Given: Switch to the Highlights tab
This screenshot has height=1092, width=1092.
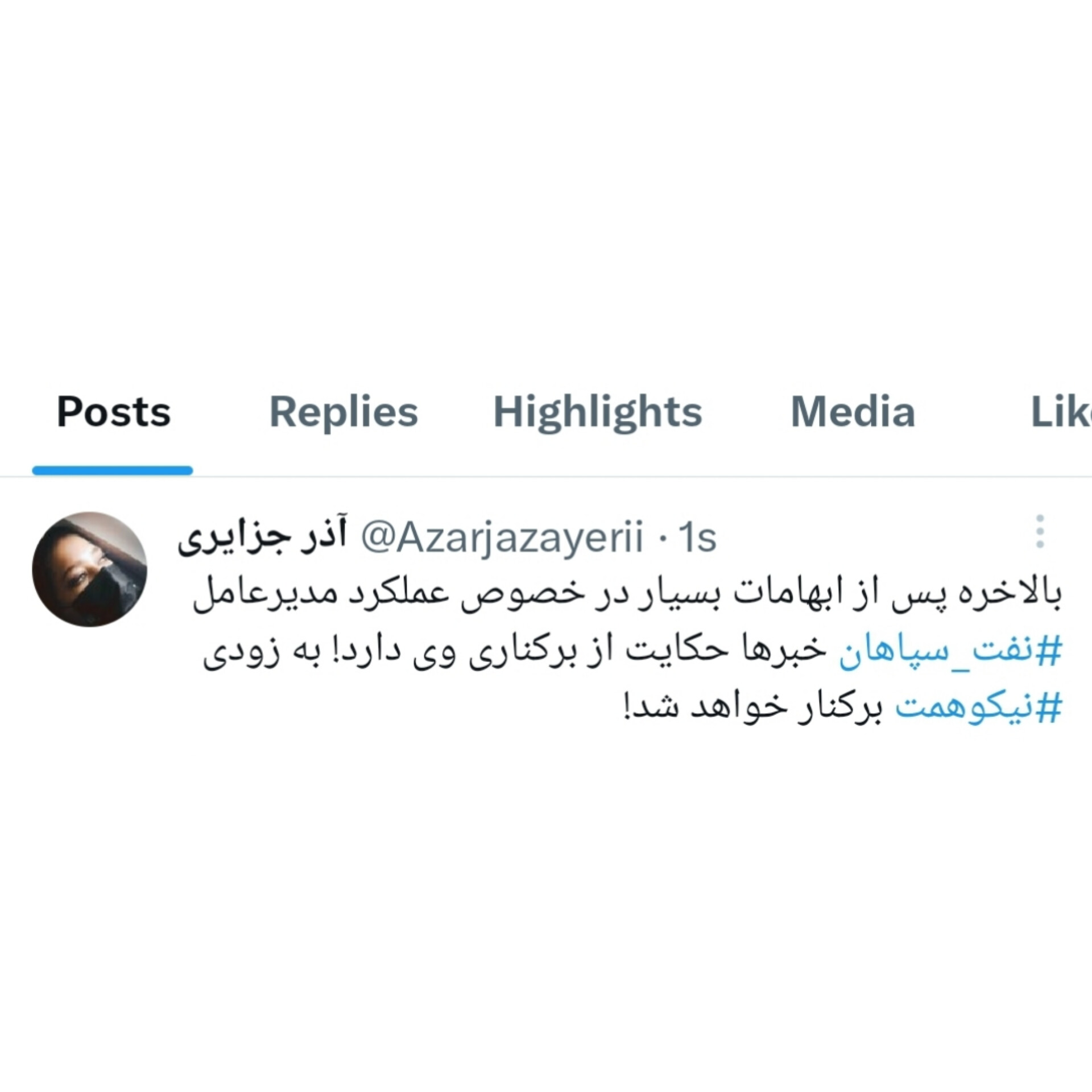Looking at the screenshot, I should 598,412.
